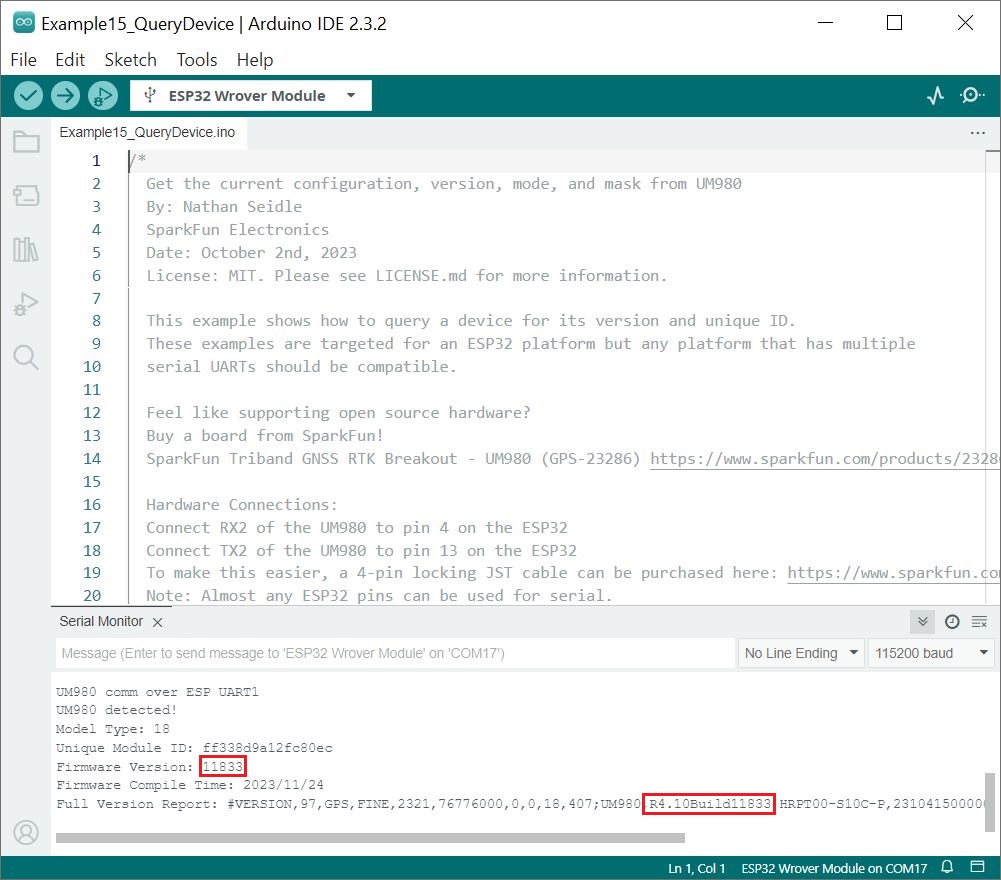Click the user account profile icon
The width and height of the screenshot is (1001, 880).
[26, 832]
